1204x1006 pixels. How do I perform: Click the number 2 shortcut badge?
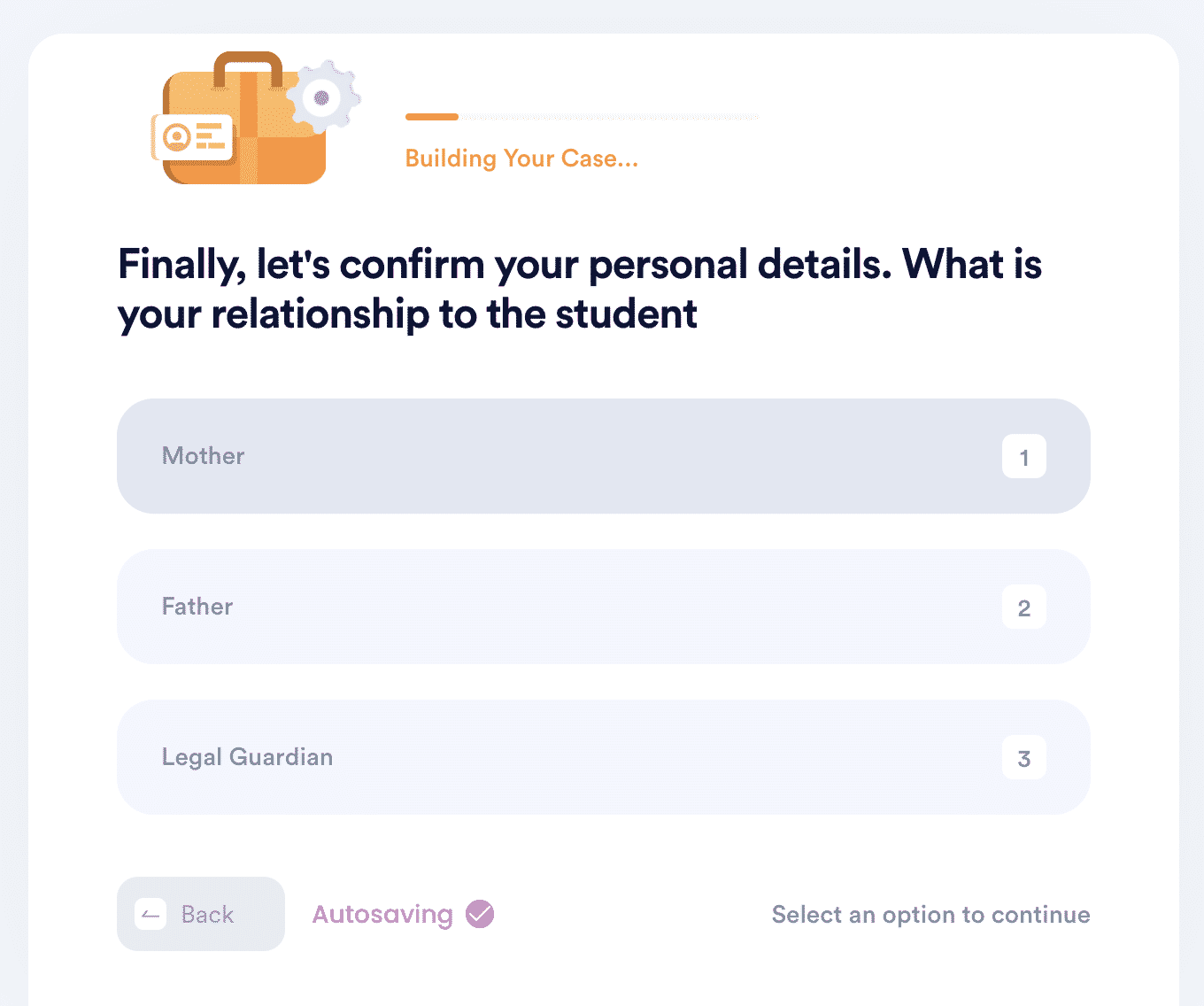(1023, 607)
